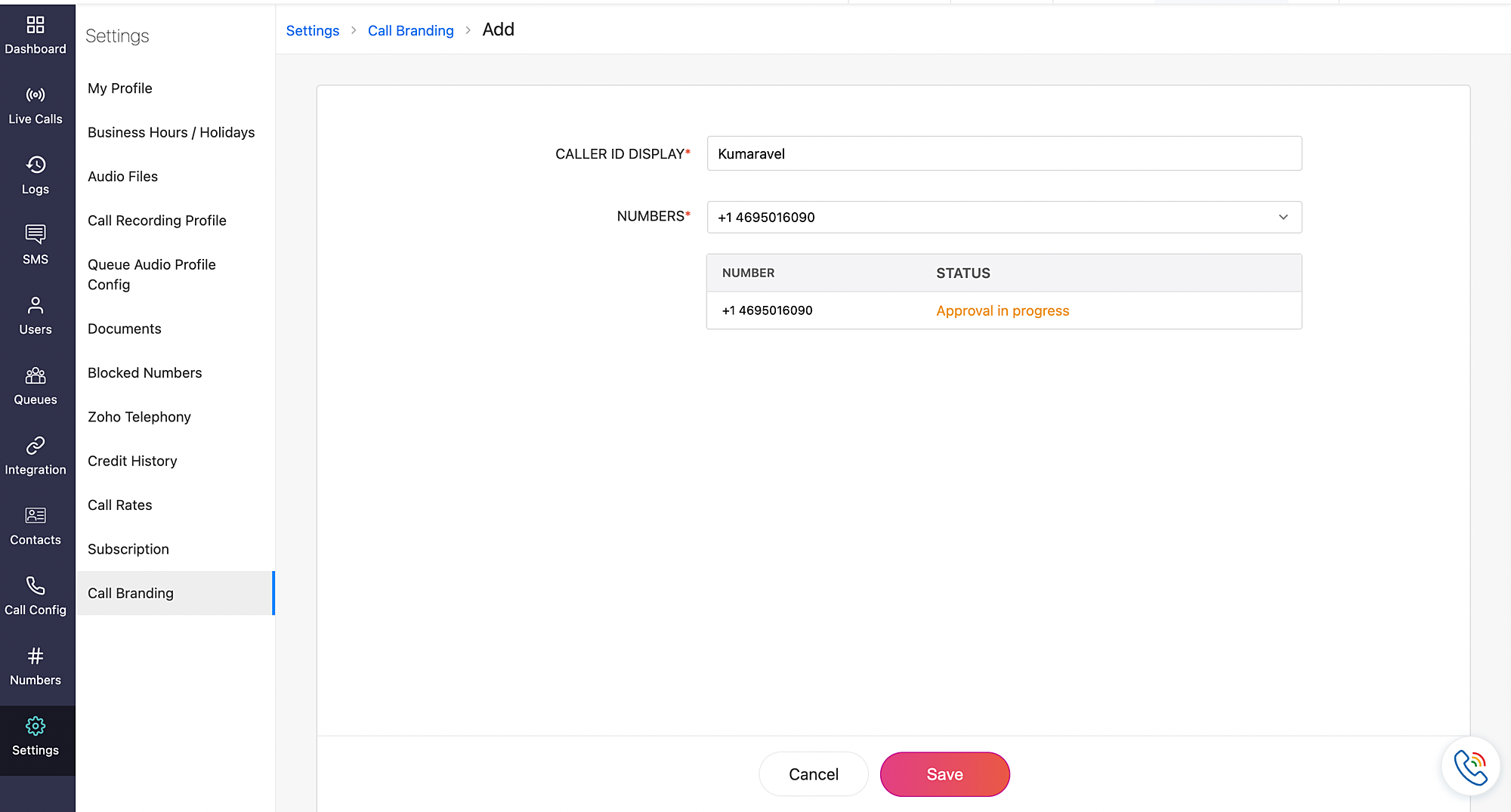
Task: Expand the Numbers dropdown
Action: point(1004,218)
